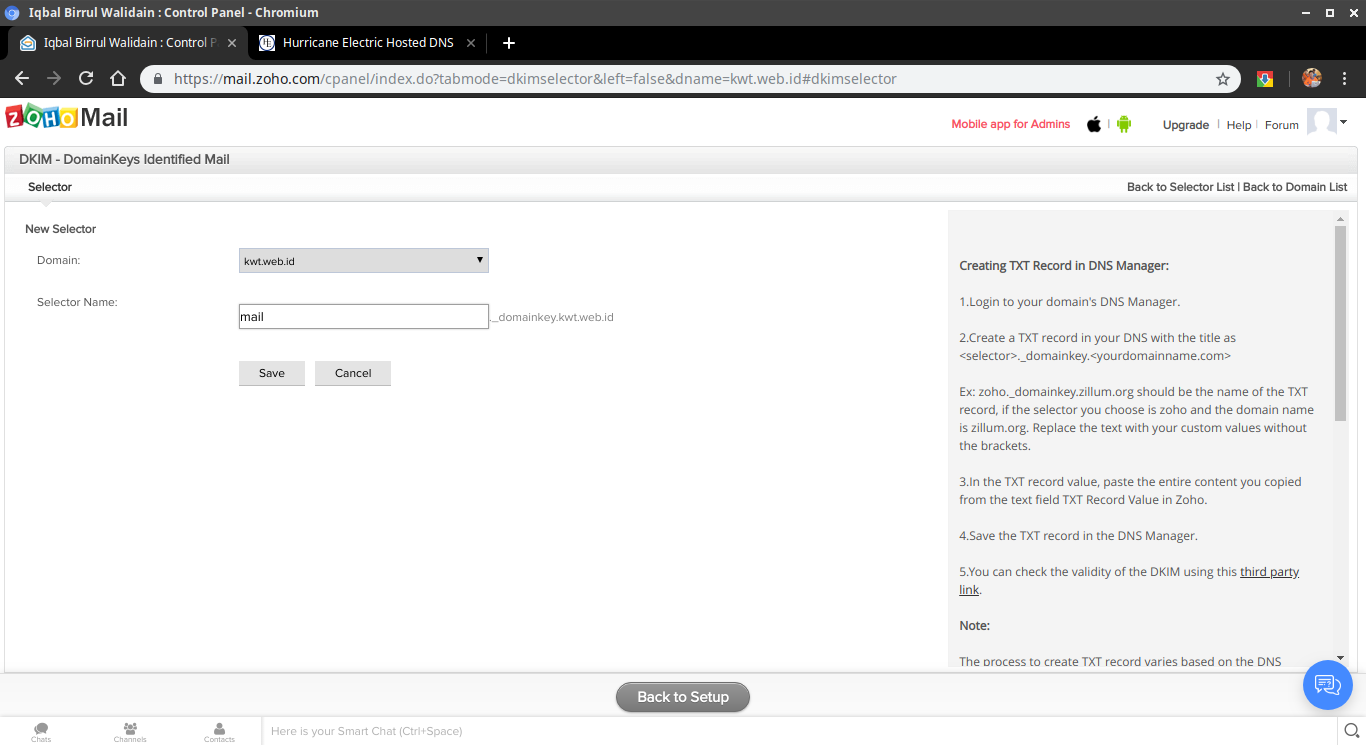This screenshot has height=745, width=1366.
Task: Reload the page in browser
Action: [x=86, y=79]
